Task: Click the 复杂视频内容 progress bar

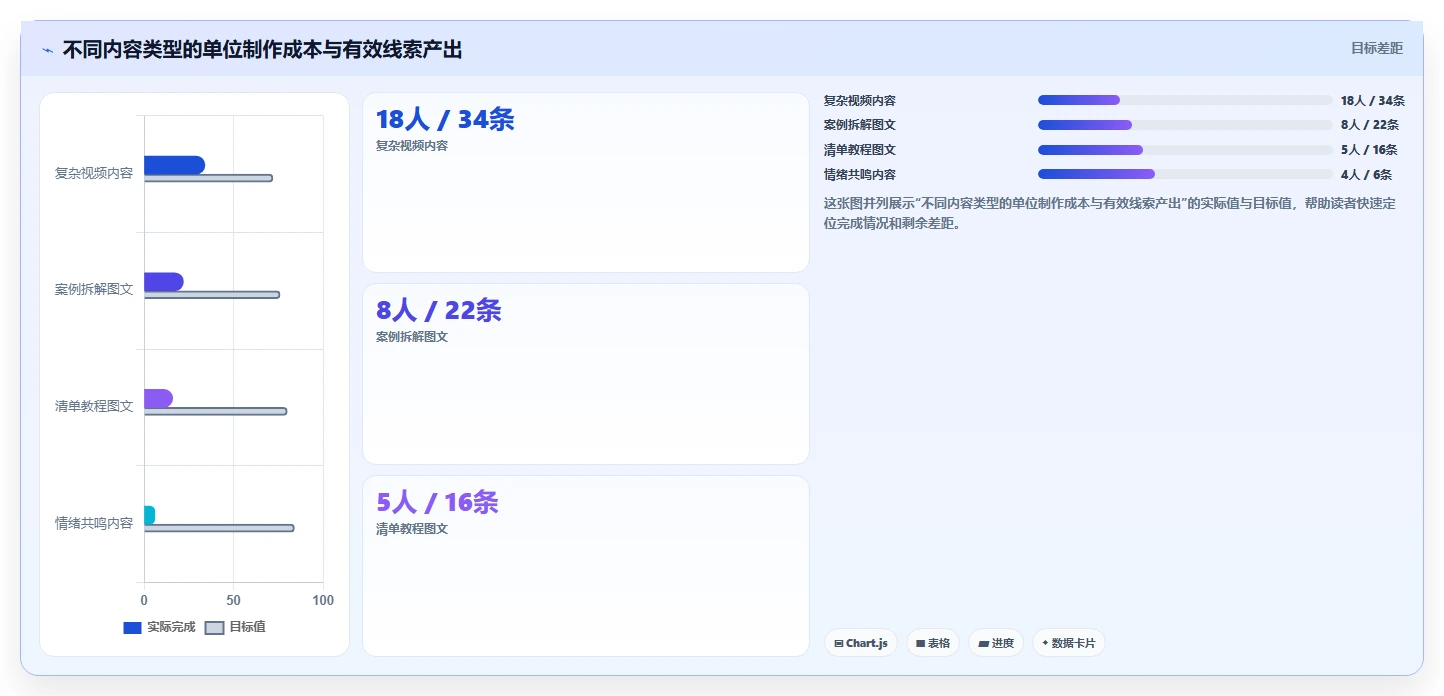Action: click(1185, 100)
